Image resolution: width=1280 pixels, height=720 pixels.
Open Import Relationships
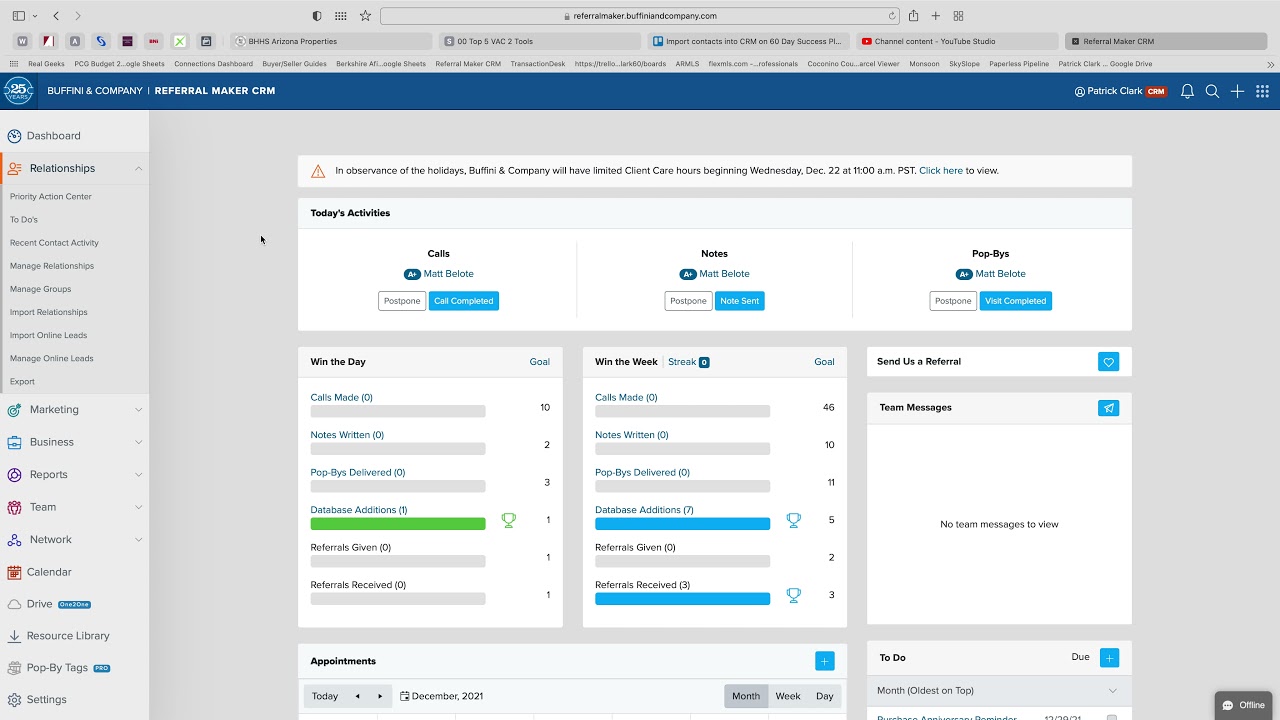pyautogui.click(x=49, y=312)
